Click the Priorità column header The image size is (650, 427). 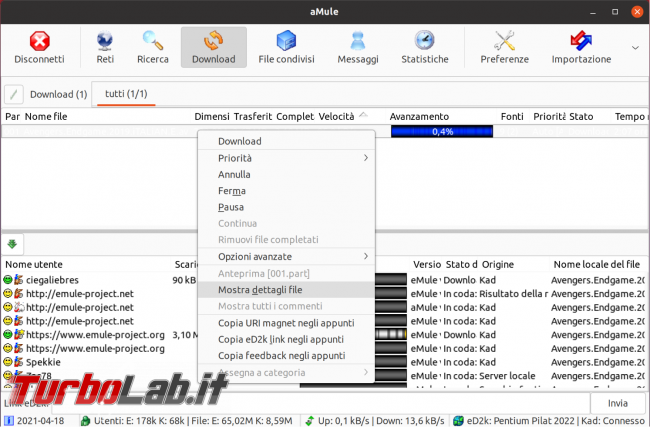click(x=549, y=116)
